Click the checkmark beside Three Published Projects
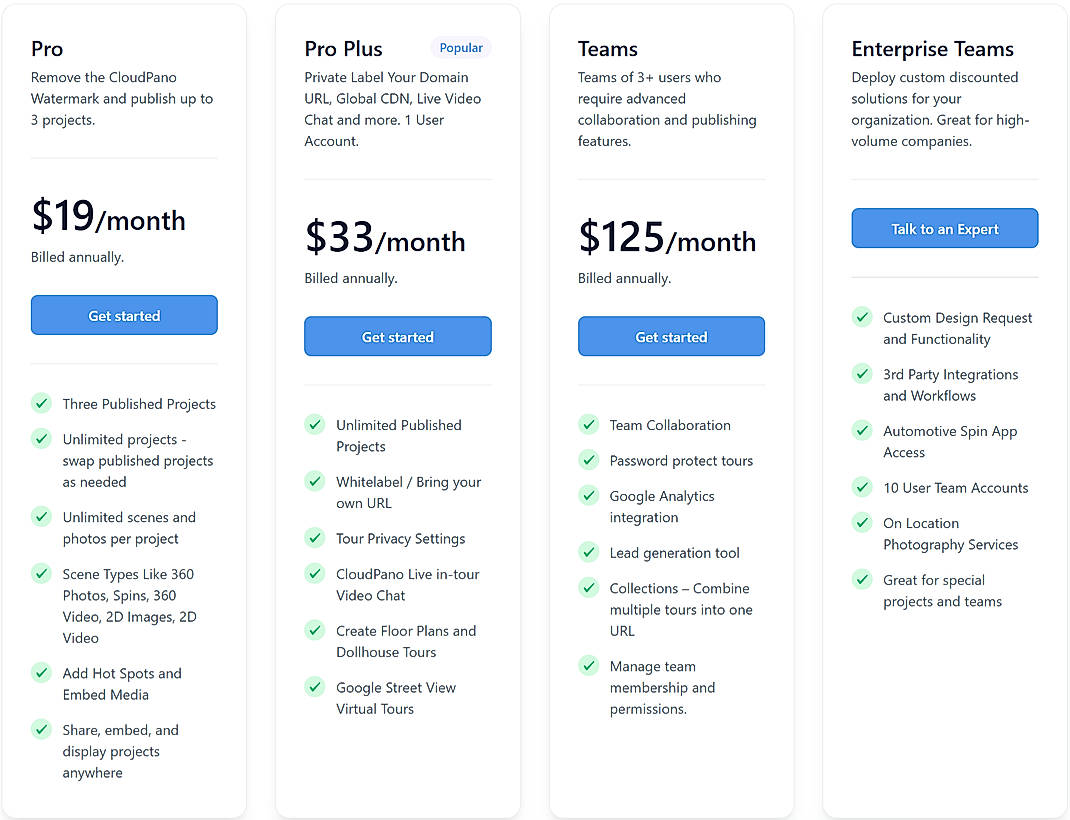 (41, 403)
